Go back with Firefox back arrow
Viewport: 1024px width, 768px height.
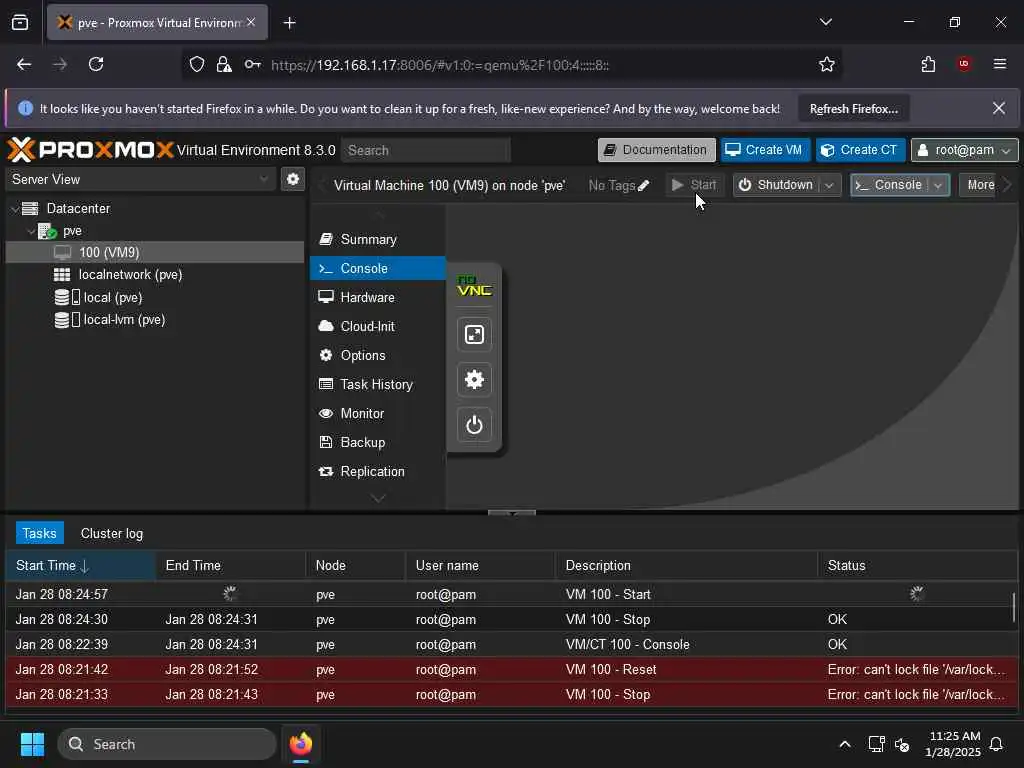tap(24, 64)
